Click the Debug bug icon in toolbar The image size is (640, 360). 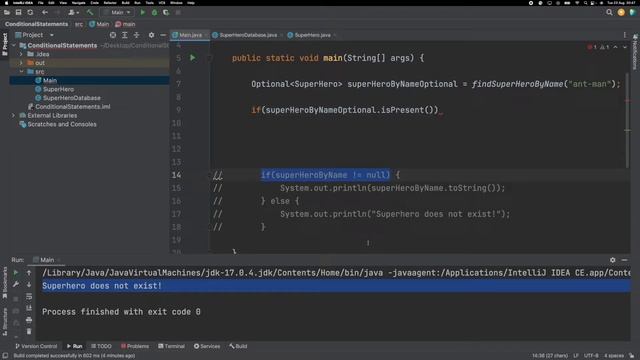click(x=154, y=13)
